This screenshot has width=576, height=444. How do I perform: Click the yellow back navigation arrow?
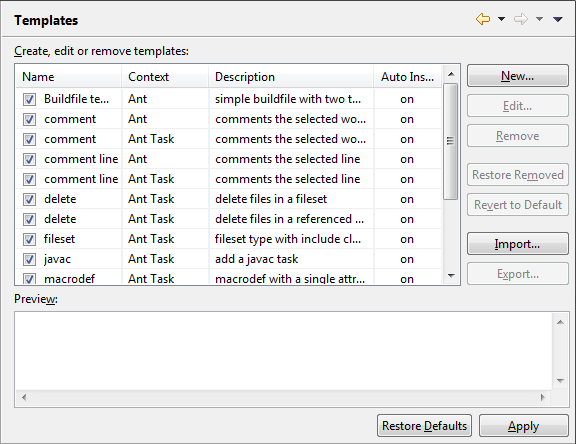(483, 19)
